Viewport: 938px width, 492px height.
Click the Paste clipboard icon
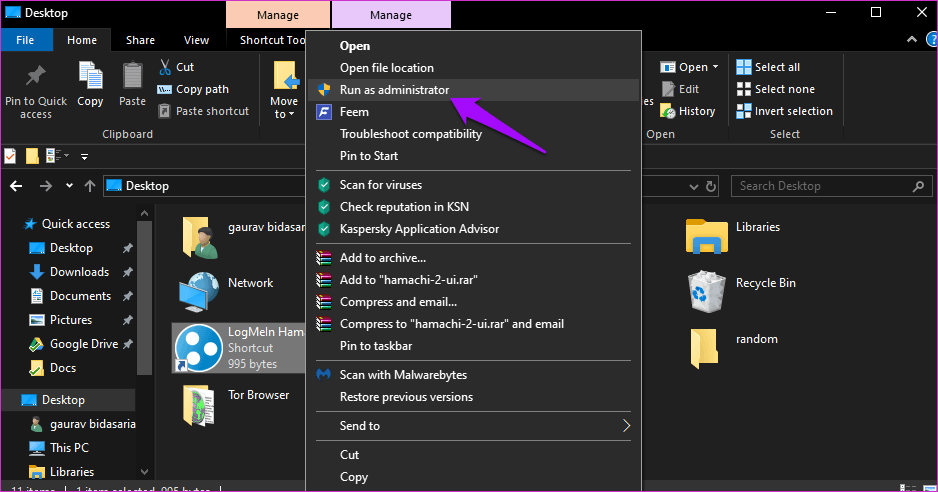pyautogui.click(x=132, y=76)
